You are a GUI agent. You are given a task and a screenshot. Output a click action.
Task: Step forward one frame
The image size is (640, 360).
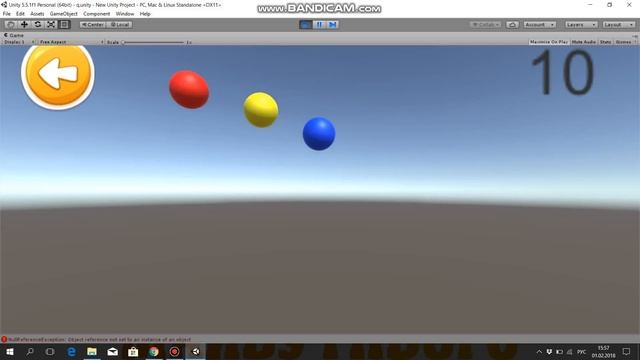333,24
